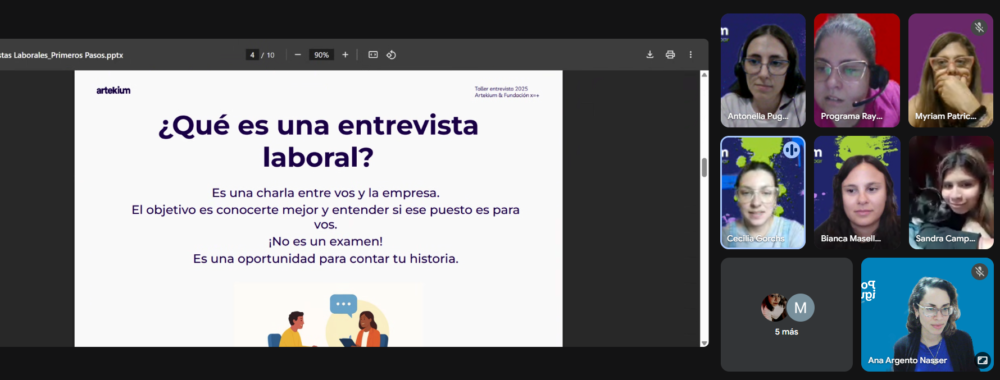Download the presentation file
Viewport: 1000px width, 380px height.
[x=650, y=55]
